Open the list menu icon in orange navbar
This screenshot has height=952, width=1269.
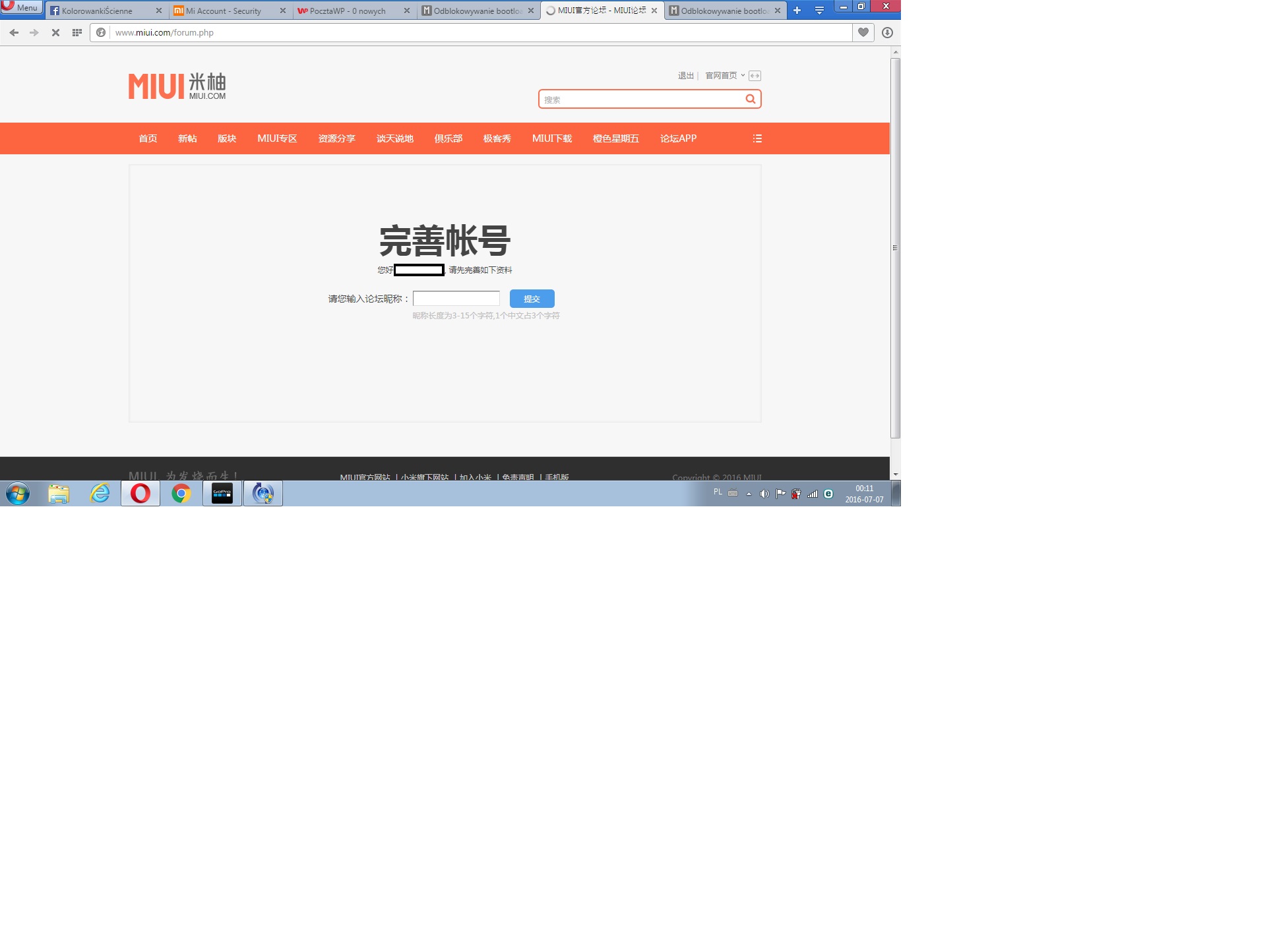(x=757, y=138)
